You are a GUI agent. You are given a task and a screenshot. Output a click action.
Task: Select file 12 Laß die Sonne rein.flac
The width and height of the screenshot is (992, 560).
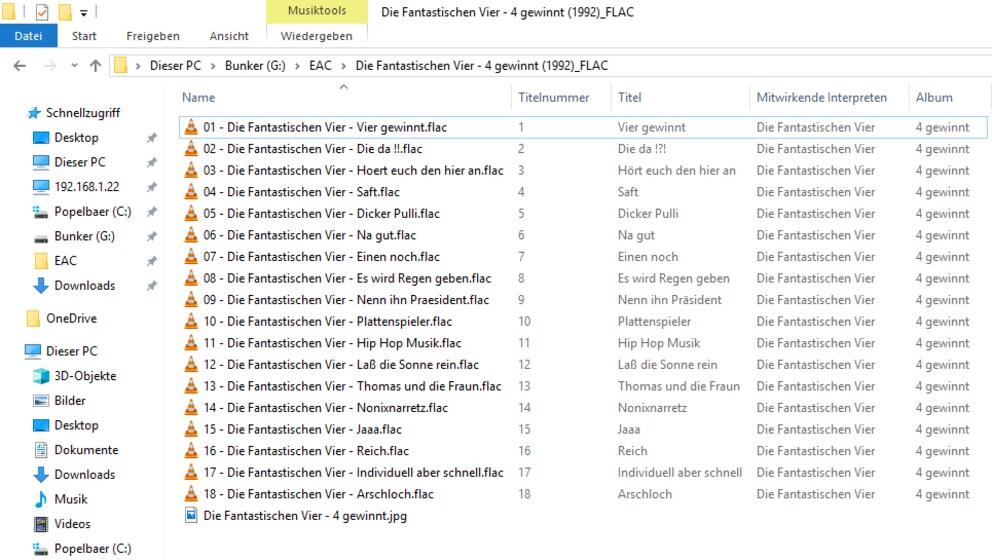pos(340,364)
